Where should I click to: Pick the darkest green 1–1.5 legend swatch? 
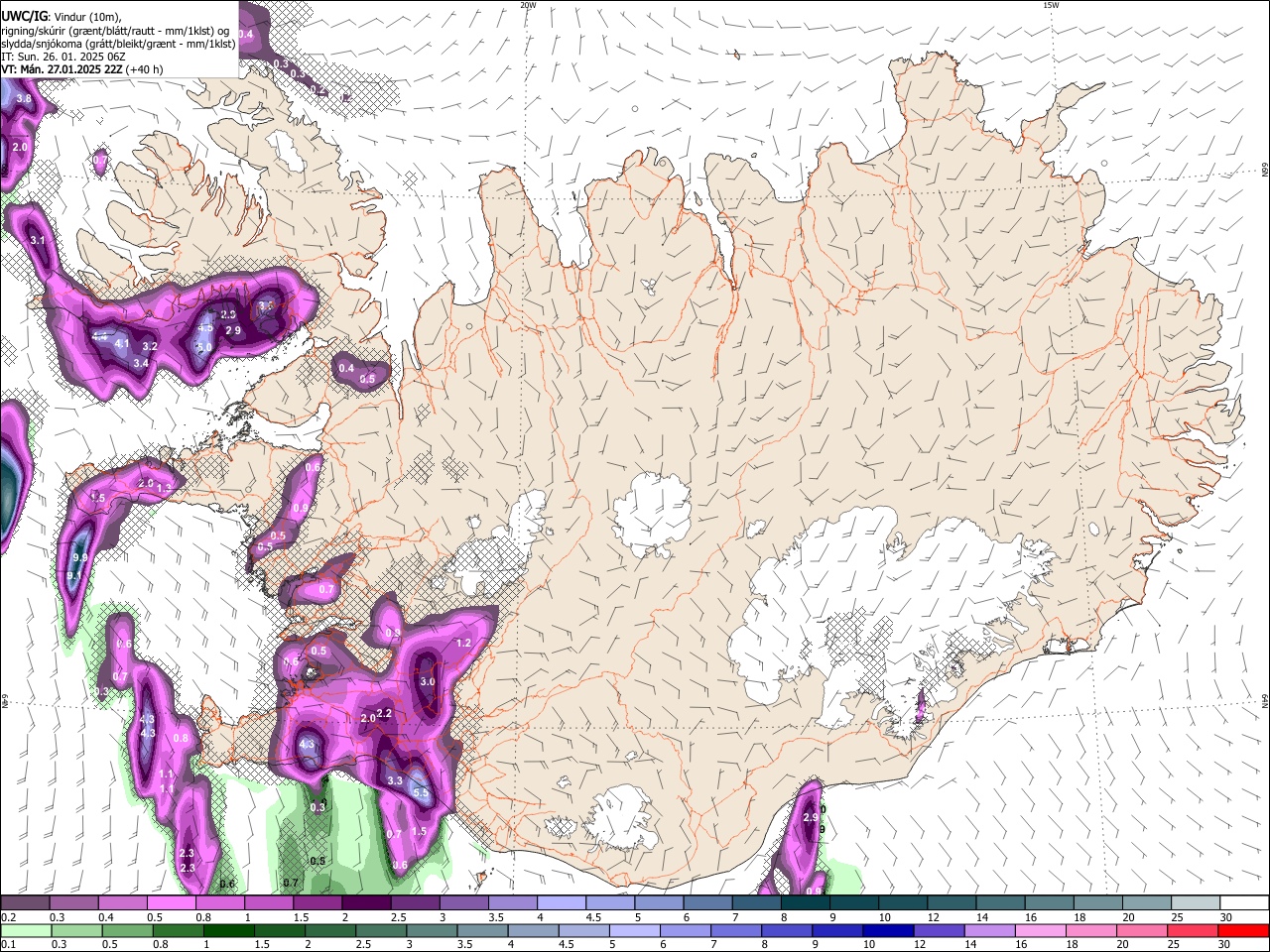tap(228, 931)
